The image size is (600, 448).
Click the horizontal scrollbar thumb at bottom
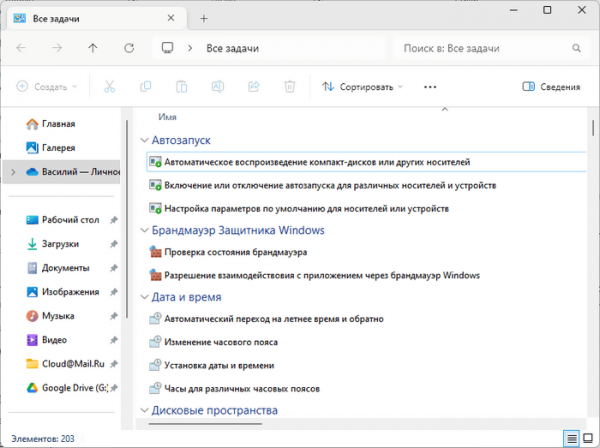coord(205,424)
